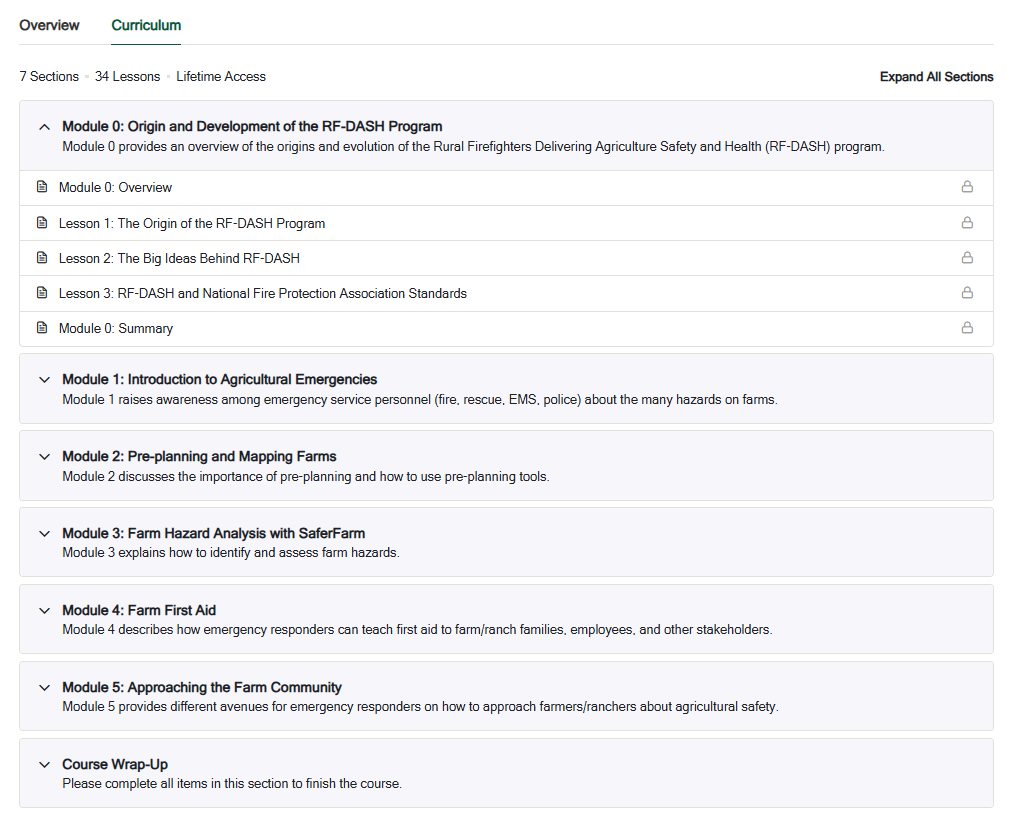Switch to the Overview tab
The height and width of the screenshot is (832, 1009).
(x=49, y=25)
